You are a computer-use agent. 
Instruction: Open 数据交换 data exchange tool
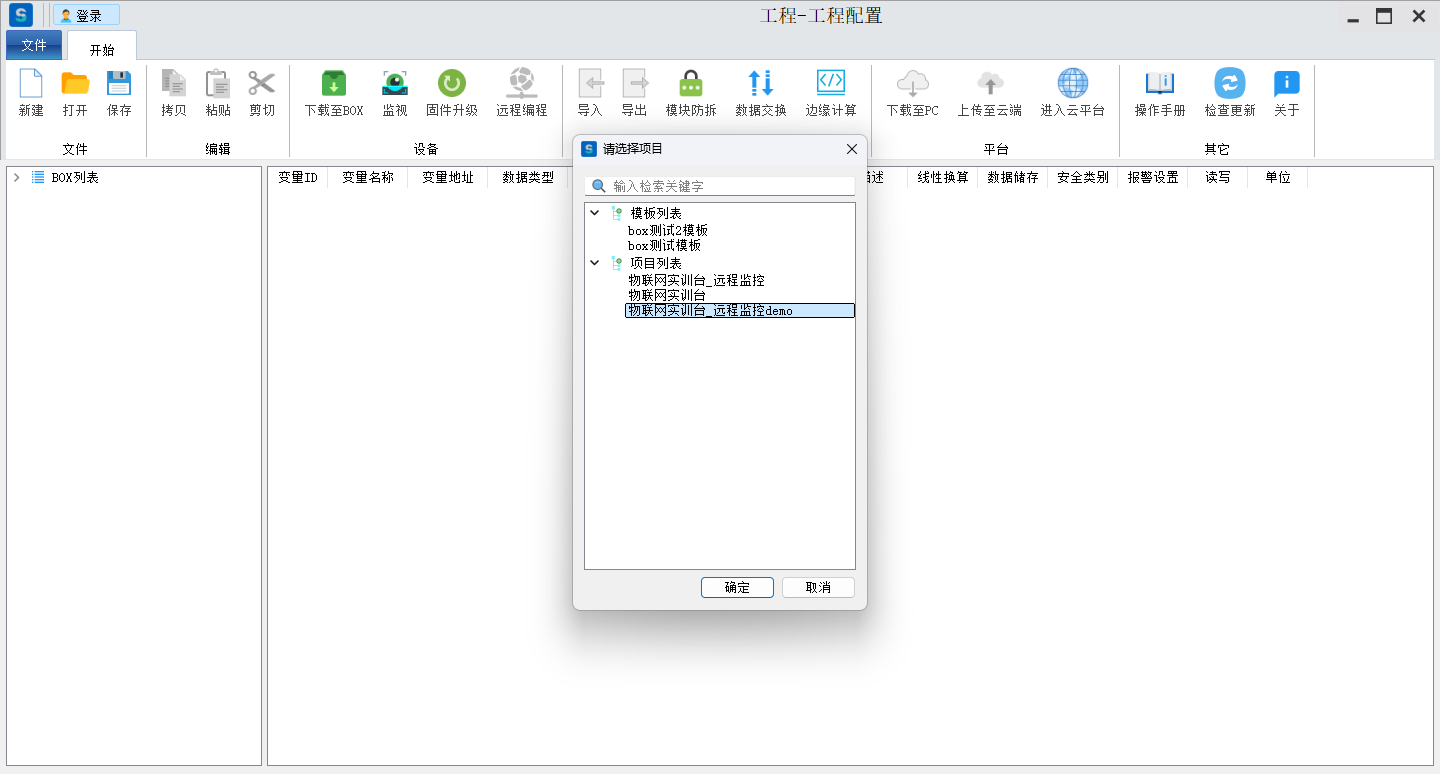760,84
